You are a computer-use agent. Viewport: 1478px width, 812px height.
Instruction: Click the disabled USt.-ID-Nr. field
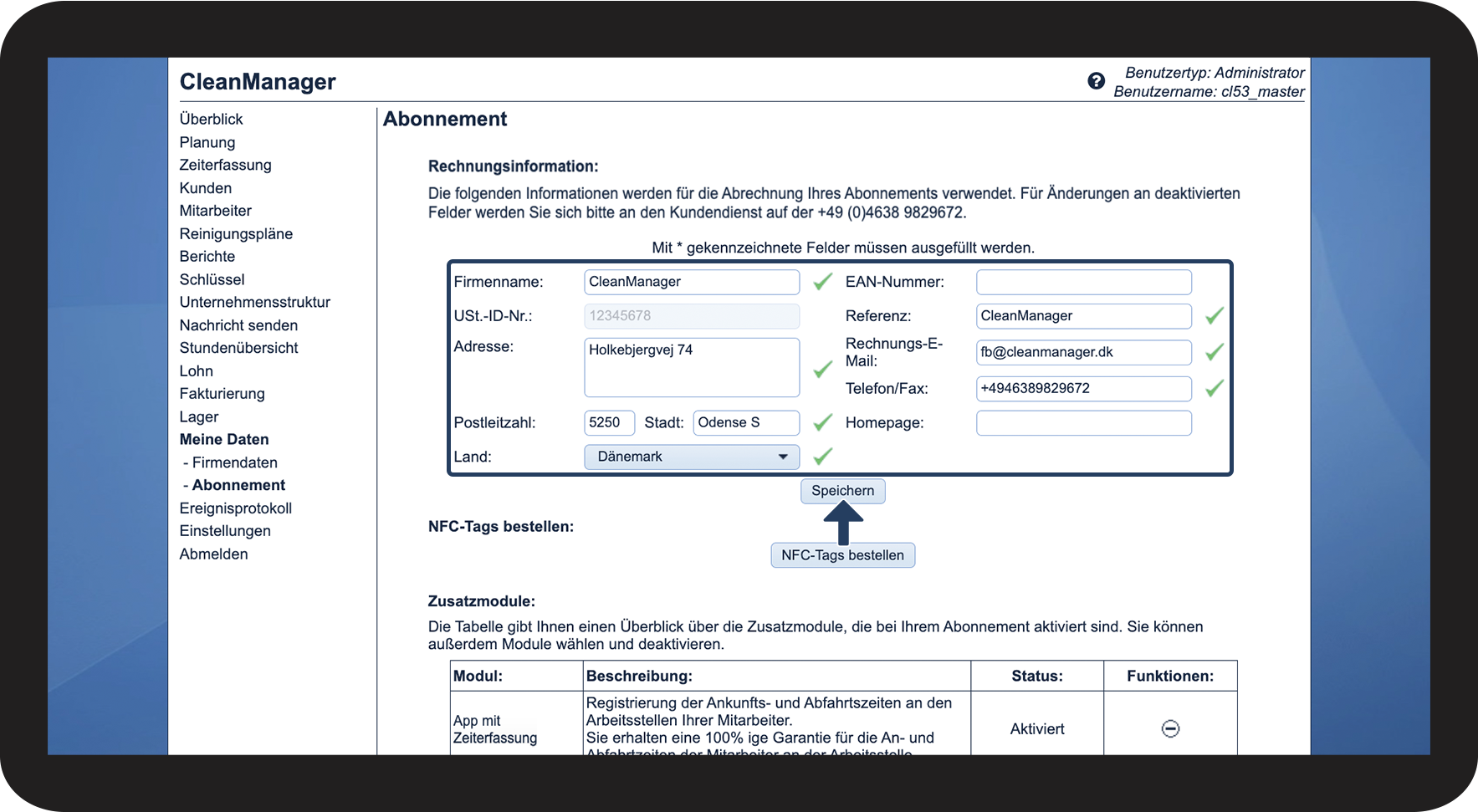pyautogui.click(x=692, y=316)
